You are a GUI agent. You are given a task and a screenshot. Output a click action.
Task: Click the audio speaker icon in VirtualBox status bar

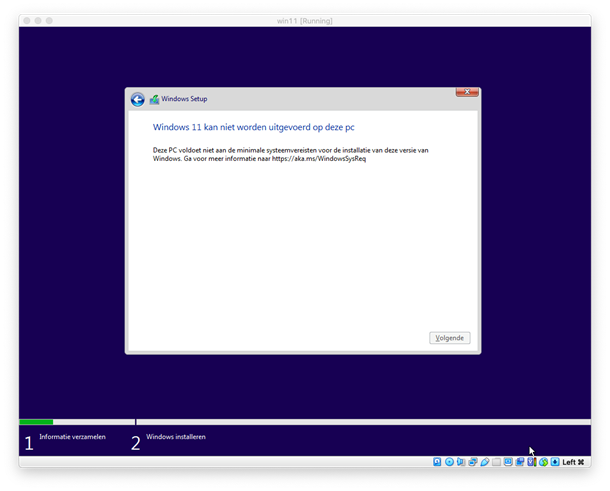coord(461,462)
